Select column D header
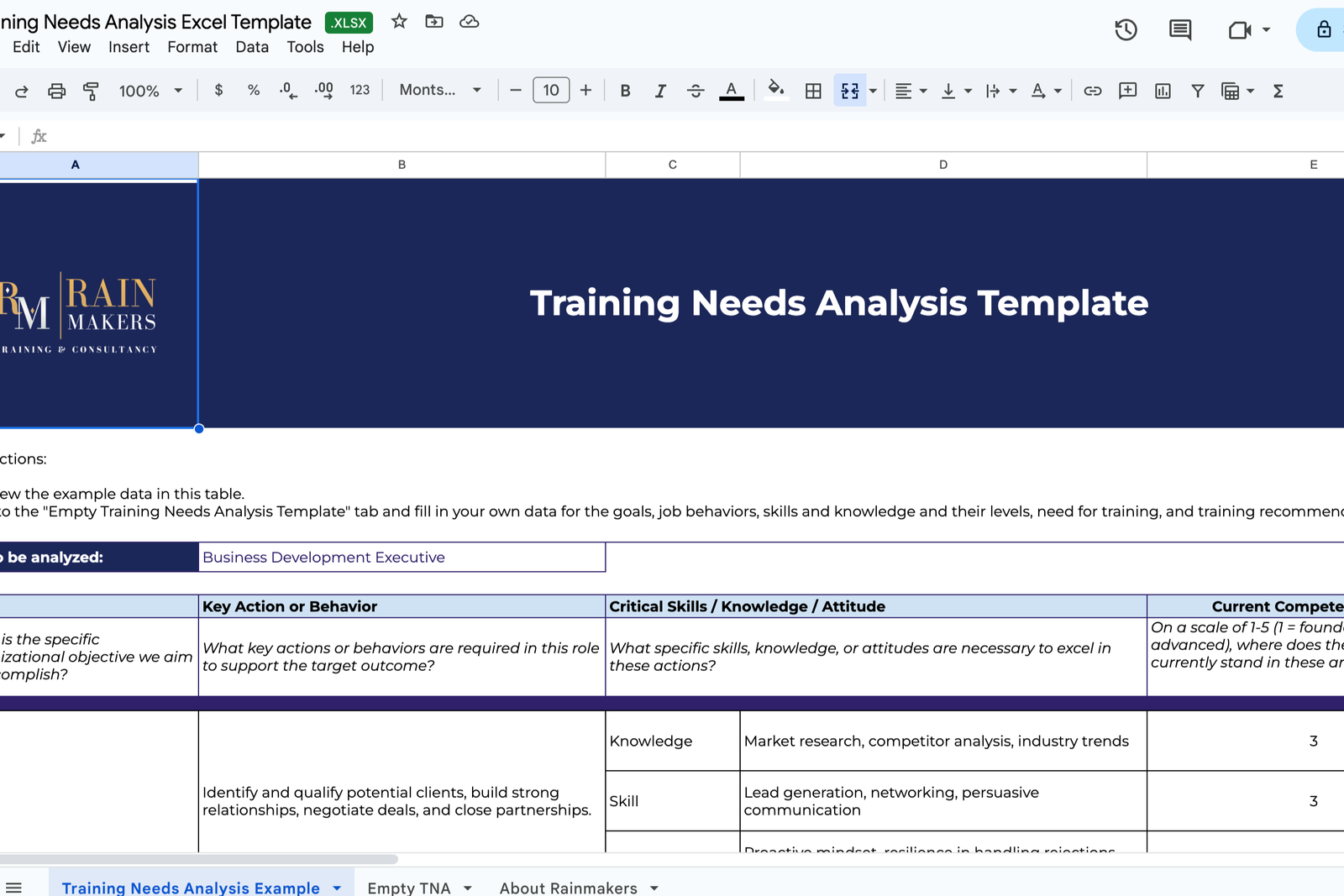 coord(943,165)
